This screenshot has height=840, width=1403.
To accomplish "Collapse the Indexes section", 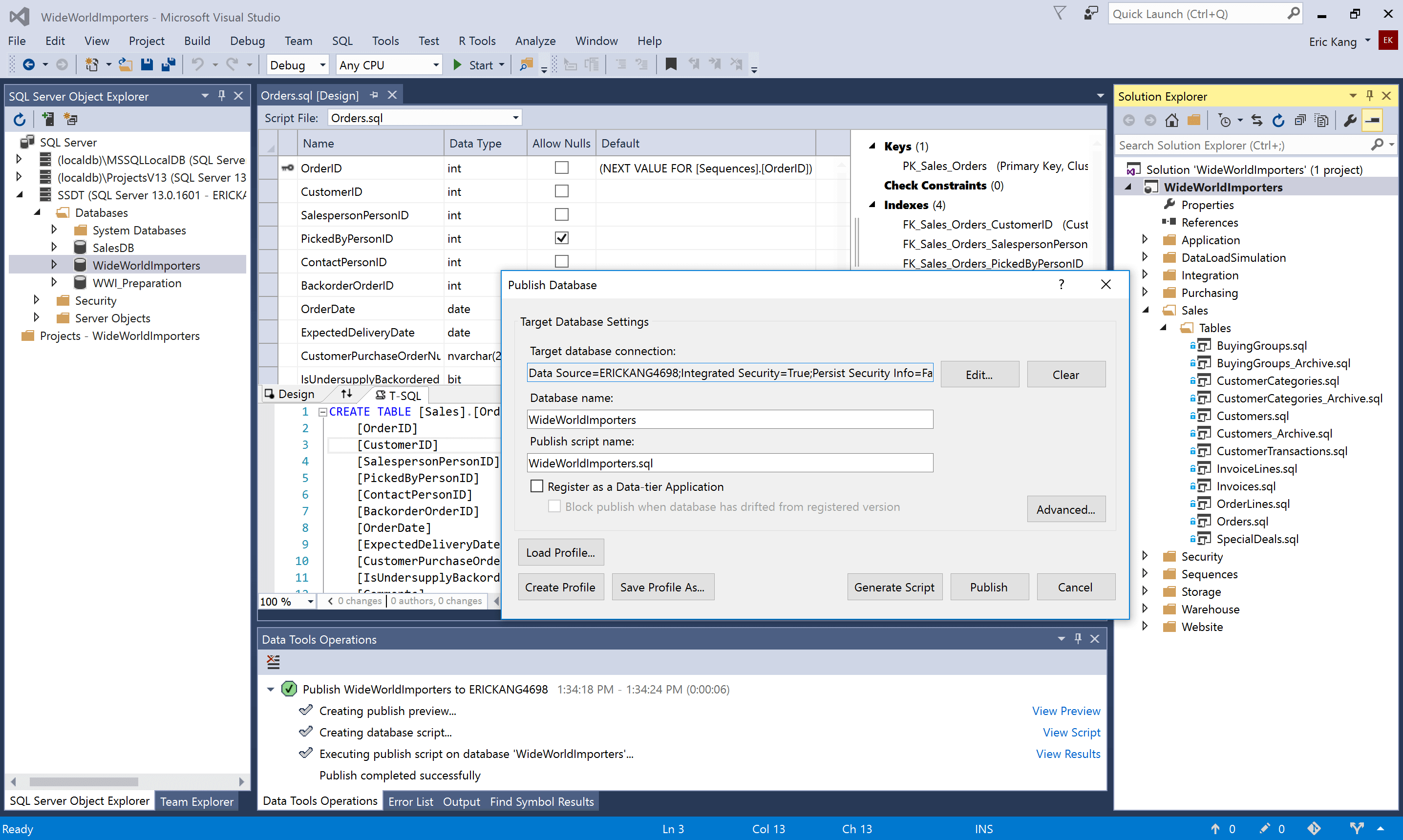I will 872,204.
